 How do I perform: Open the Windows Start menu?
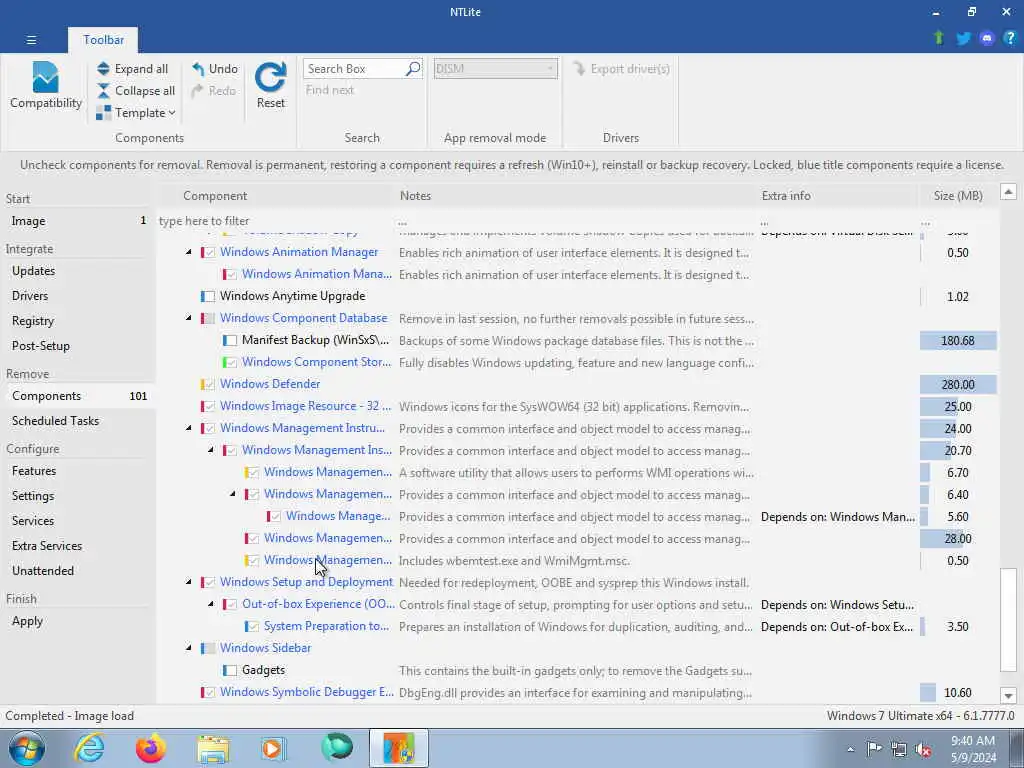(x=27, y=748)
